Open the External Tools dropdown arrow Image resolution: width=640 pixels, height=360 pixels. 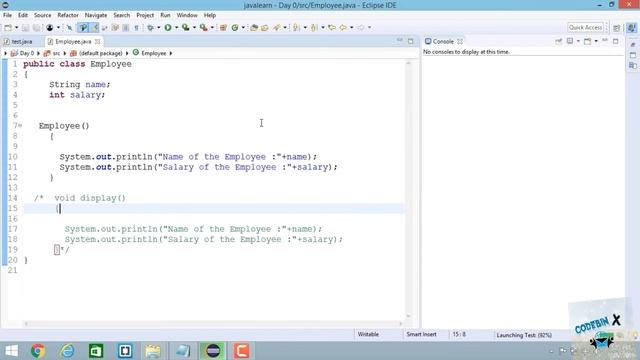212,27
